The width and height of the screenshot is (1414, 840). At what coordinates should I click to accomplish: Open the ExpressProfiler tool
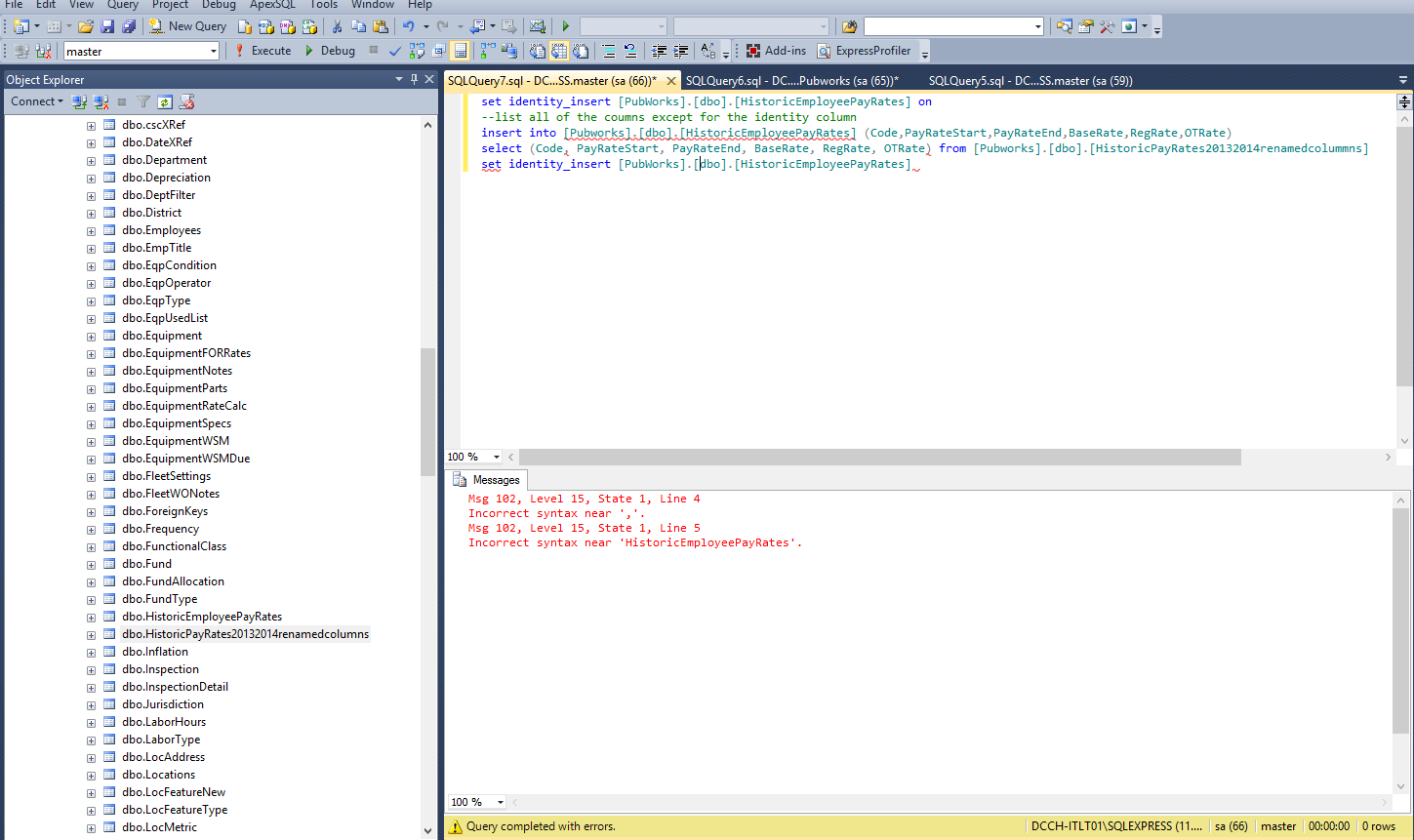click(864, 51)
